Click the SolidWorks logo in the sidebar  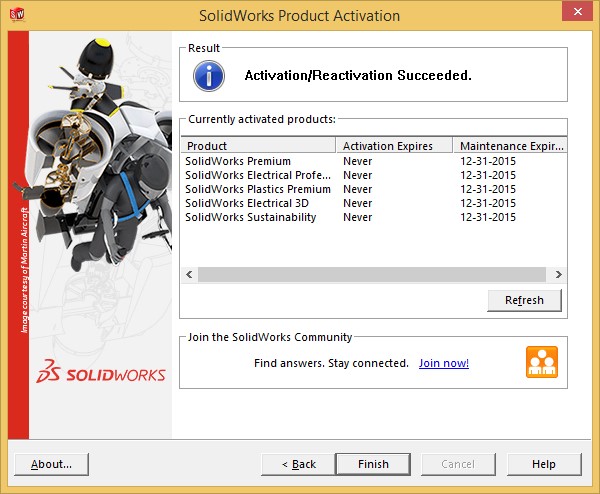click(x=101, y=372)
